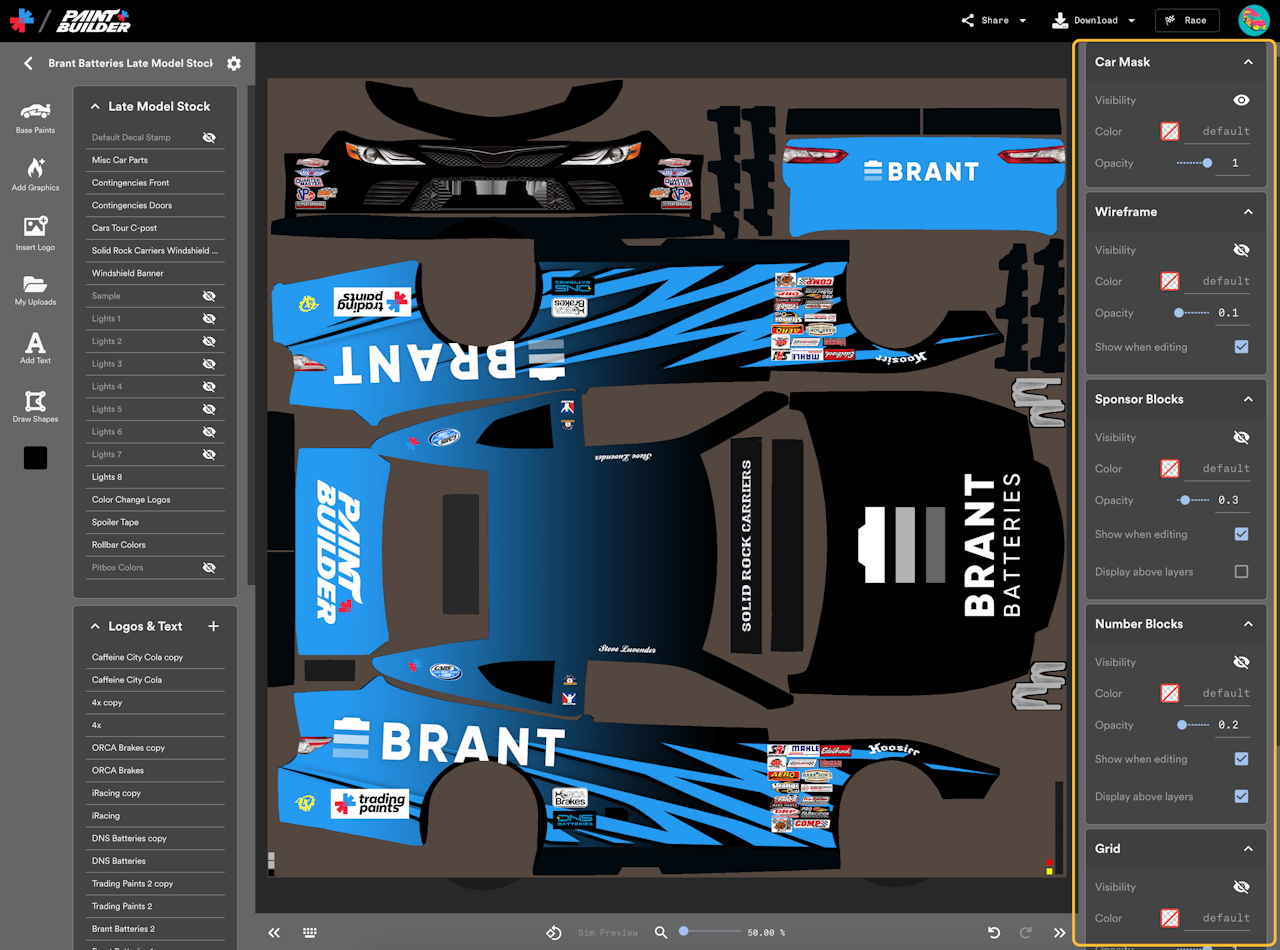
Task: Show the Pitbox Colors layer
Action: (x=209, y=567)
